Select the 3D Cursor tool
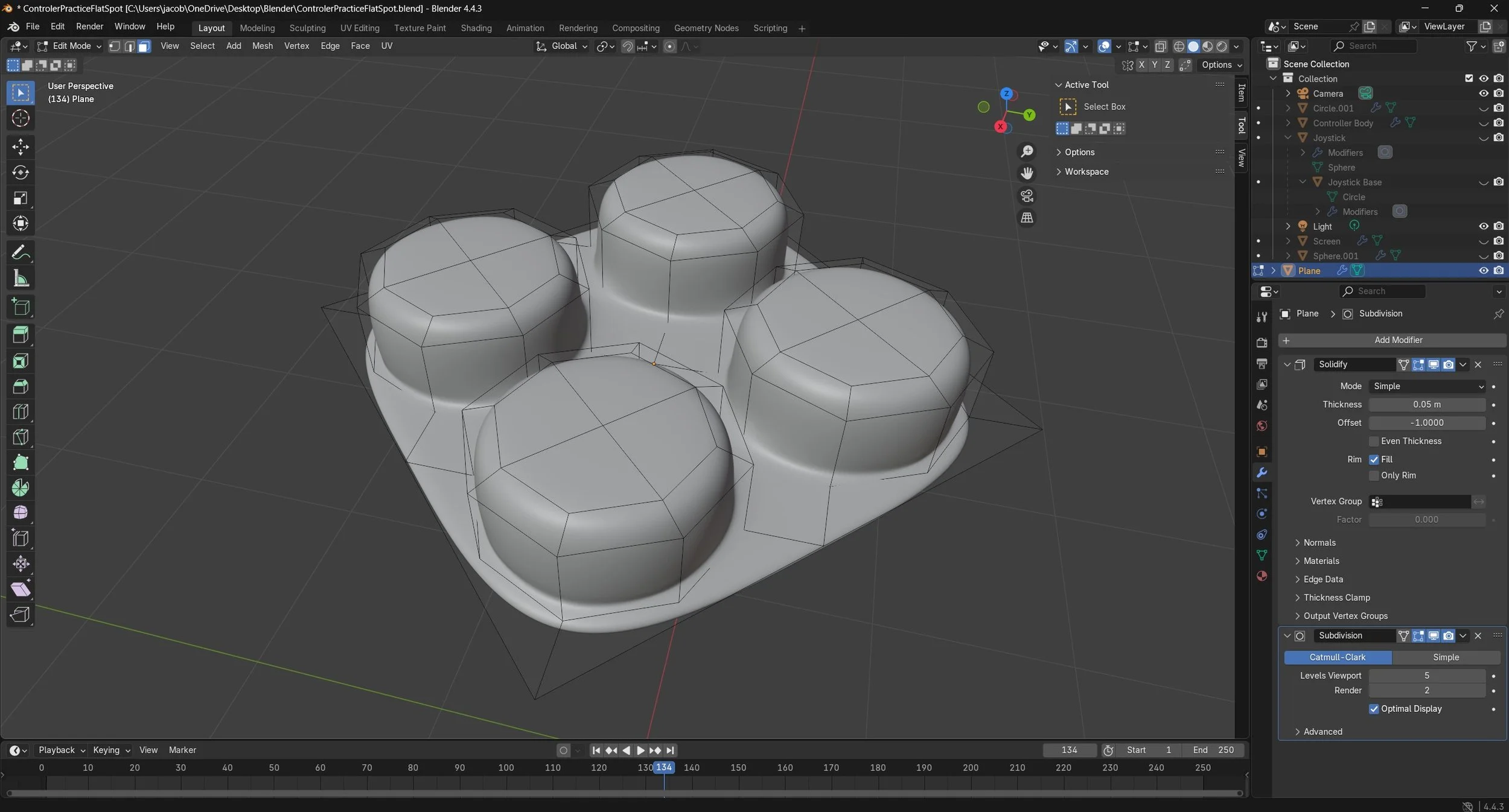The width and height of the screenshot is (1509, 812). pyautogui.click(x=21, y=118)
